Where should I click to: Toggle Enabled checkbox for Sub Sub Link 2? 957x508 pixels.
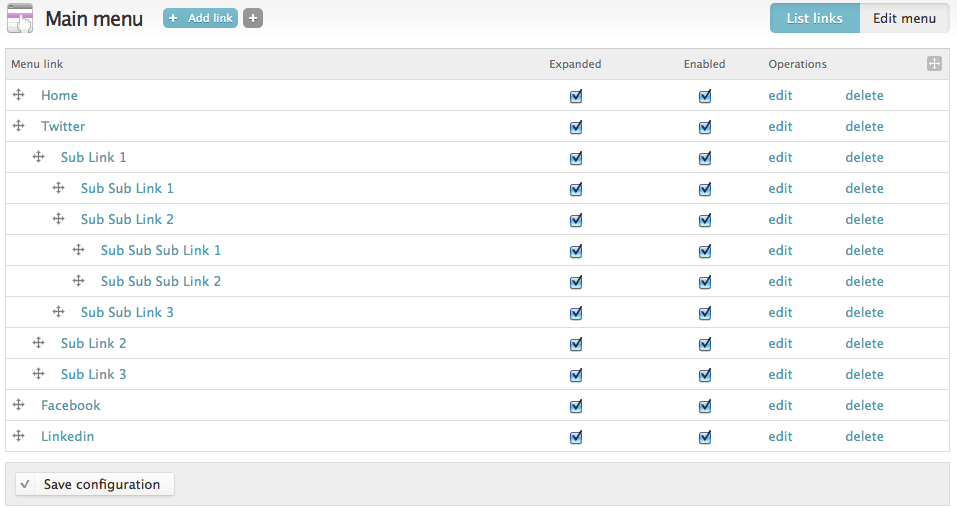point(705,220)
